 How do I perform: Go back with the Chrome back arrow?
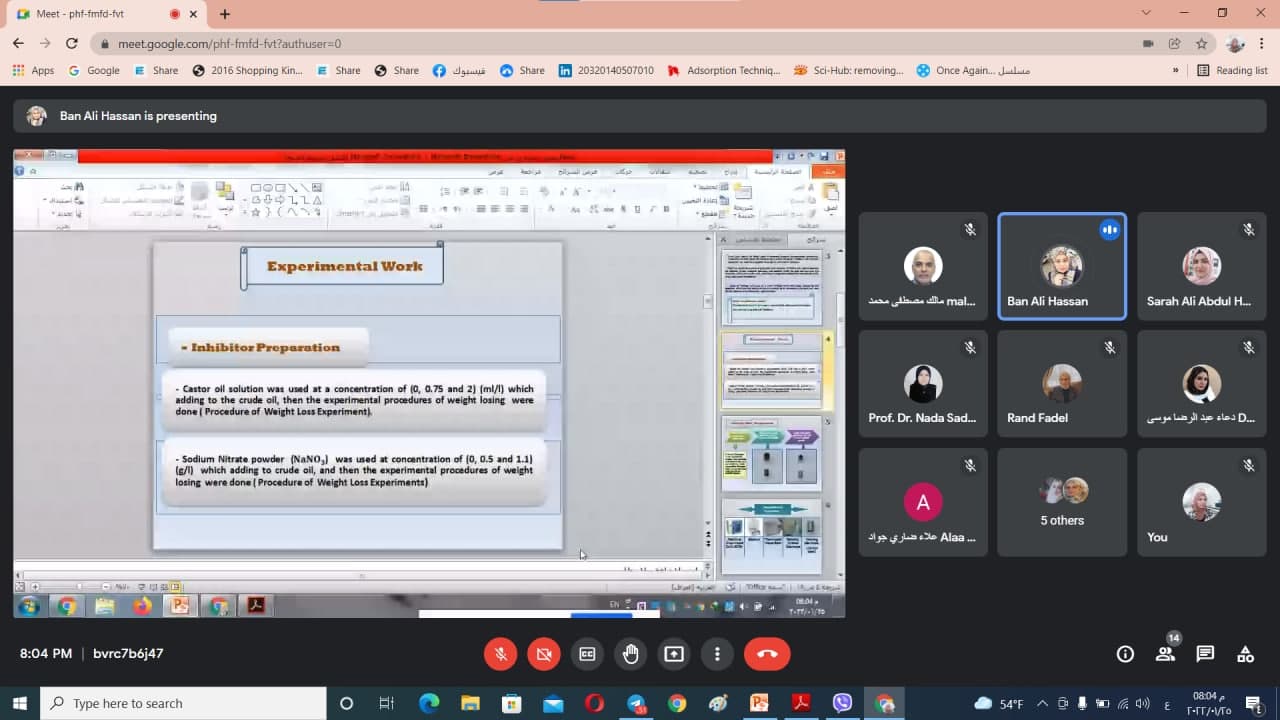point(18,44)
